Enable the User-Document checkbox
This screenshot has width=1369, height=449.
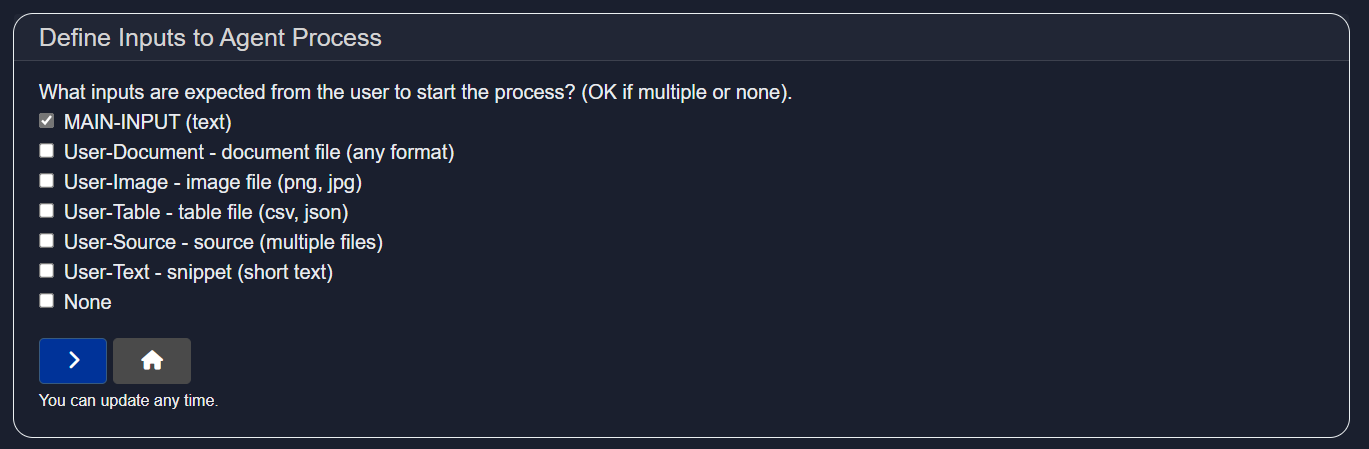(x=46, y=151)
